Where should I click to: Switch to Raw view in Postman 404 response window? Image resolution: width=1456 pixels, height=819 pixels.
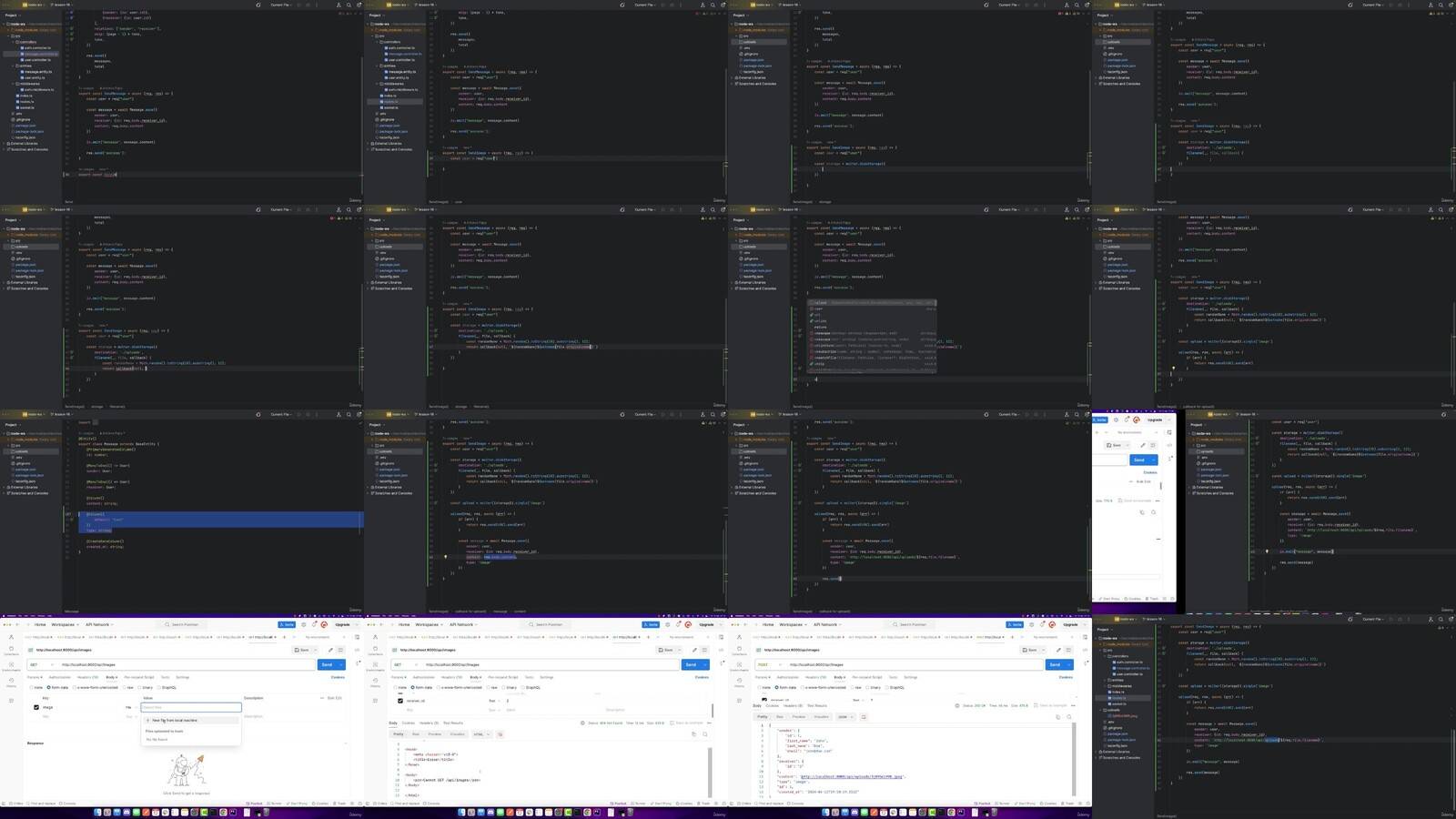click(416, 734)
